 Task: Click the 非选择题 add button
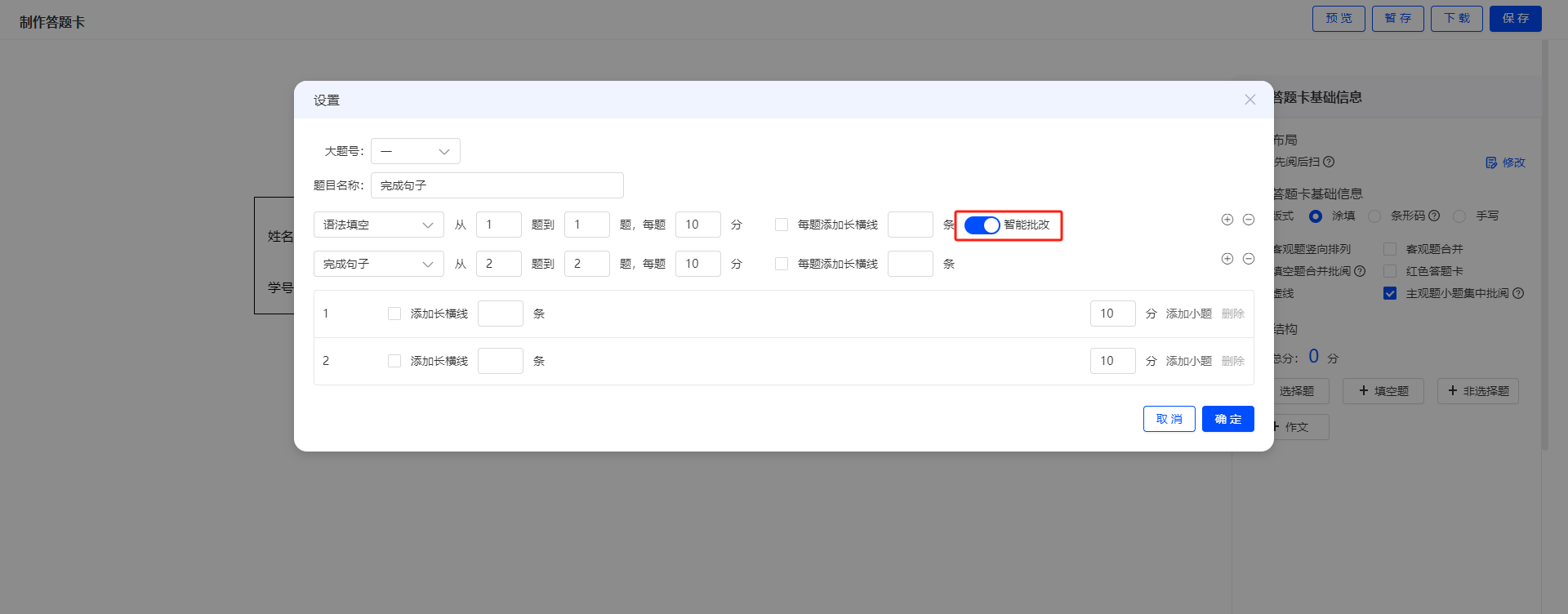(x=1478, y=391)
